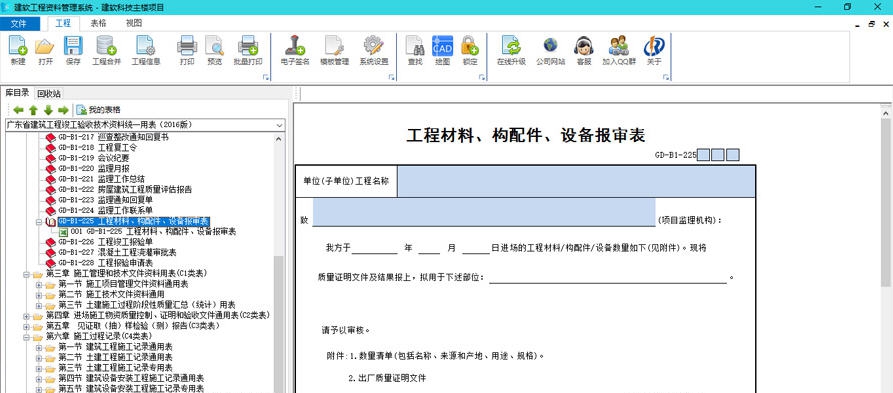Expand the print group dialog launcher
Viewport: 893px width, 393px height.
[x=265, y=77]
